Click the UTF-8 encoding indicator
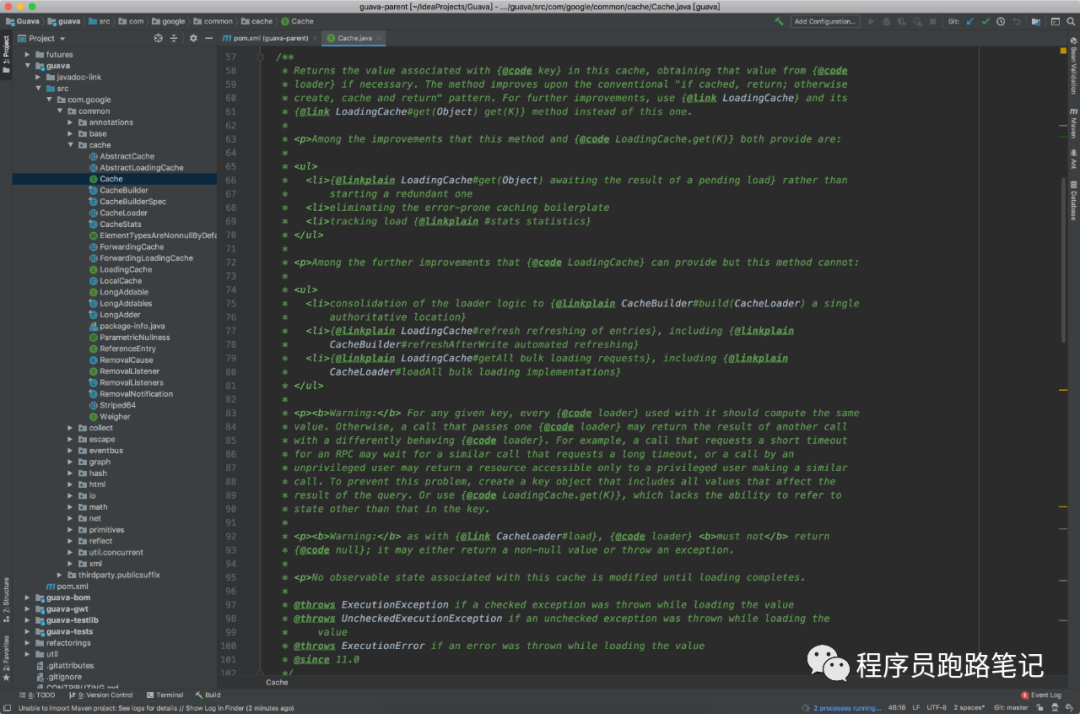Viewport: 1080px width, 714px height. tap(936, 708)
